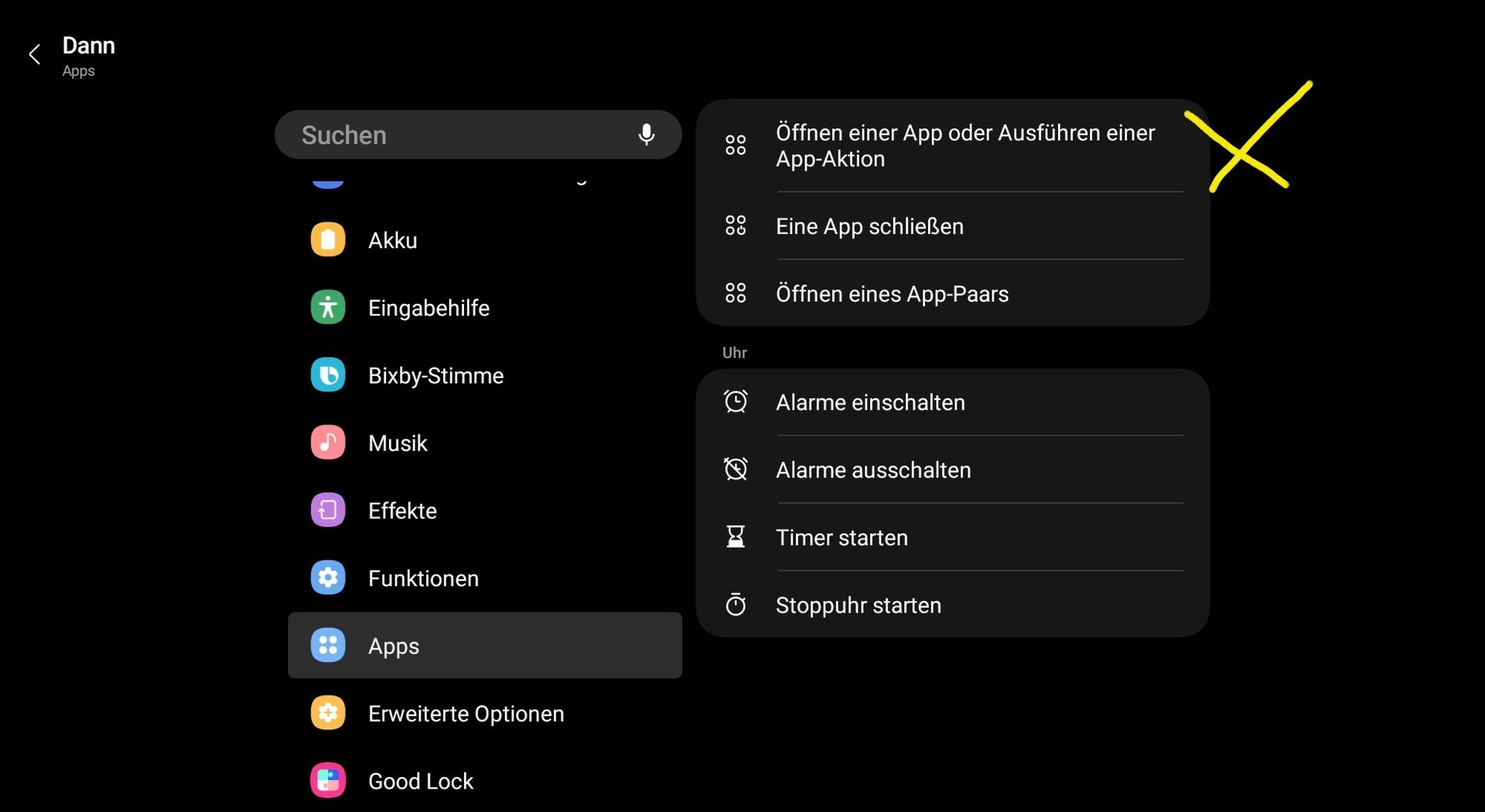
Task: Open the Erweiterte Optionen icon
Action: tap(328, 713)
